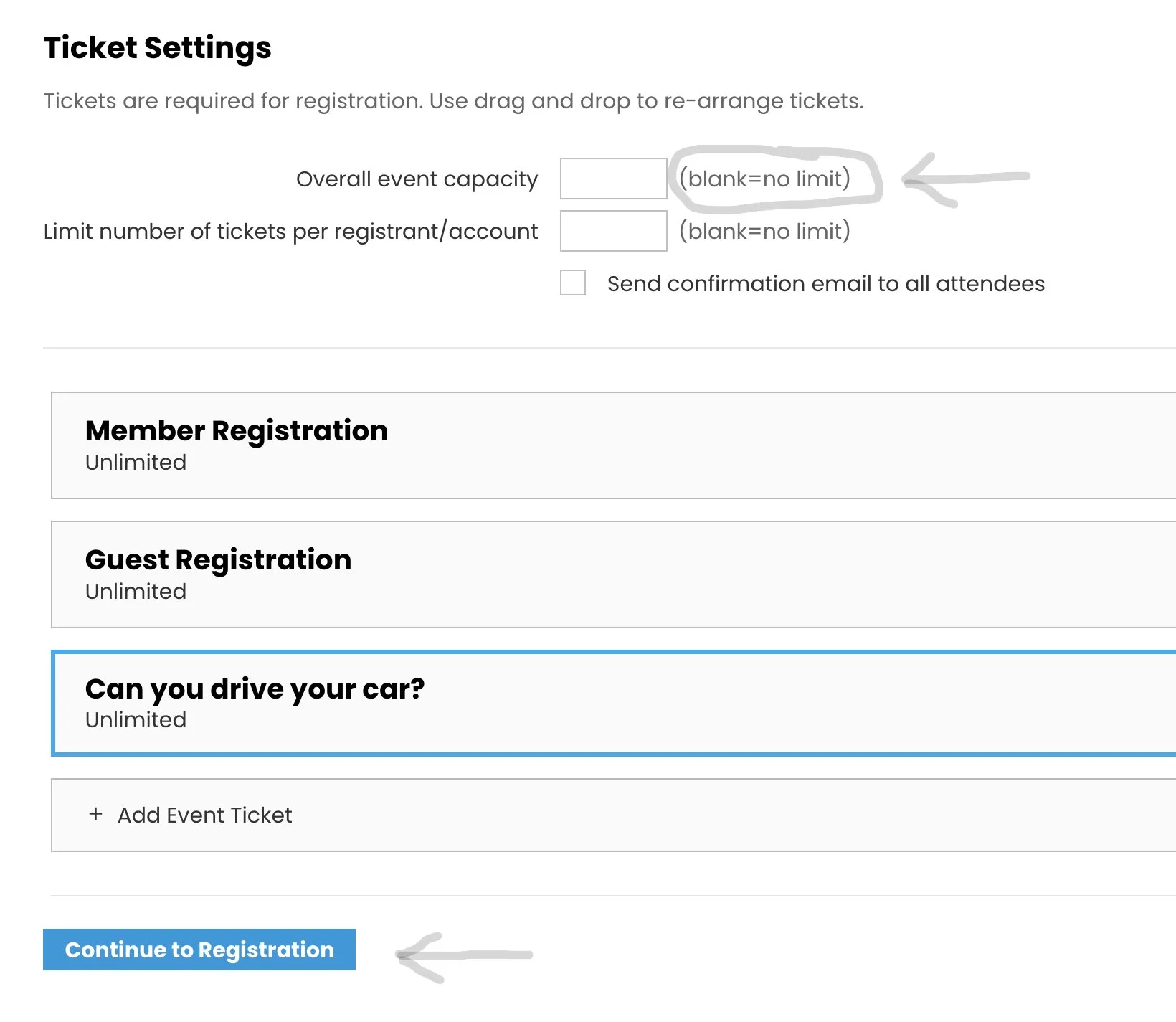Expand the Guest Registration ticket
The image size is (1176, 1022).
point(218,560)
